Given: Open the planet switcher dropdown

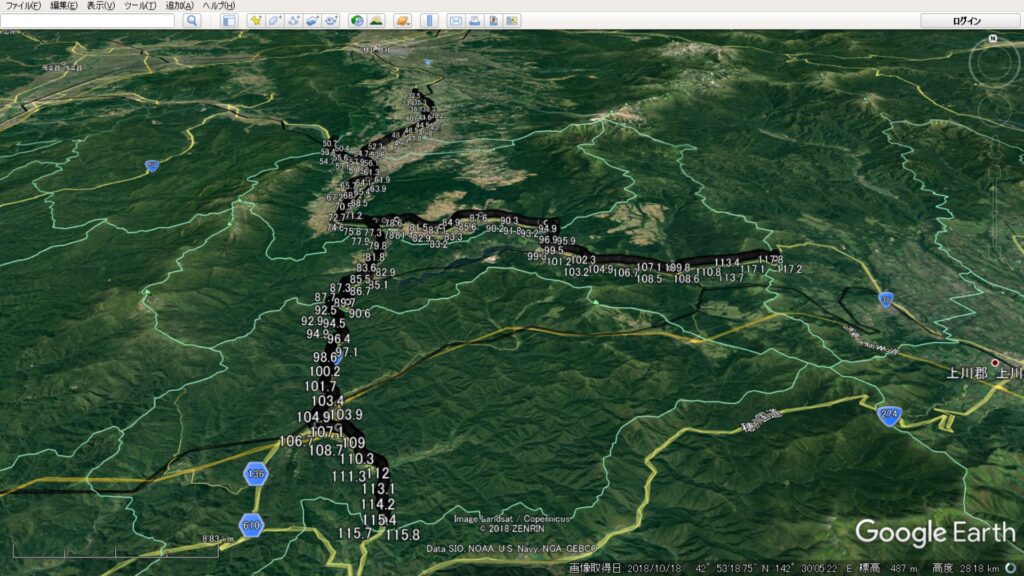Looking at the screenshot, I should tap(402, 20).
